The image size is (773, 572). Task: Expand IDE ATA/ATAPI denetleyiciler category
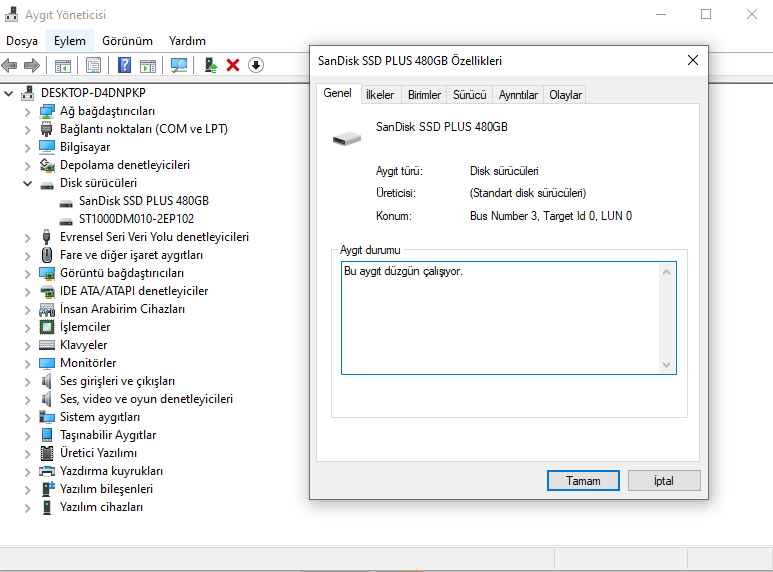[28, 291]
